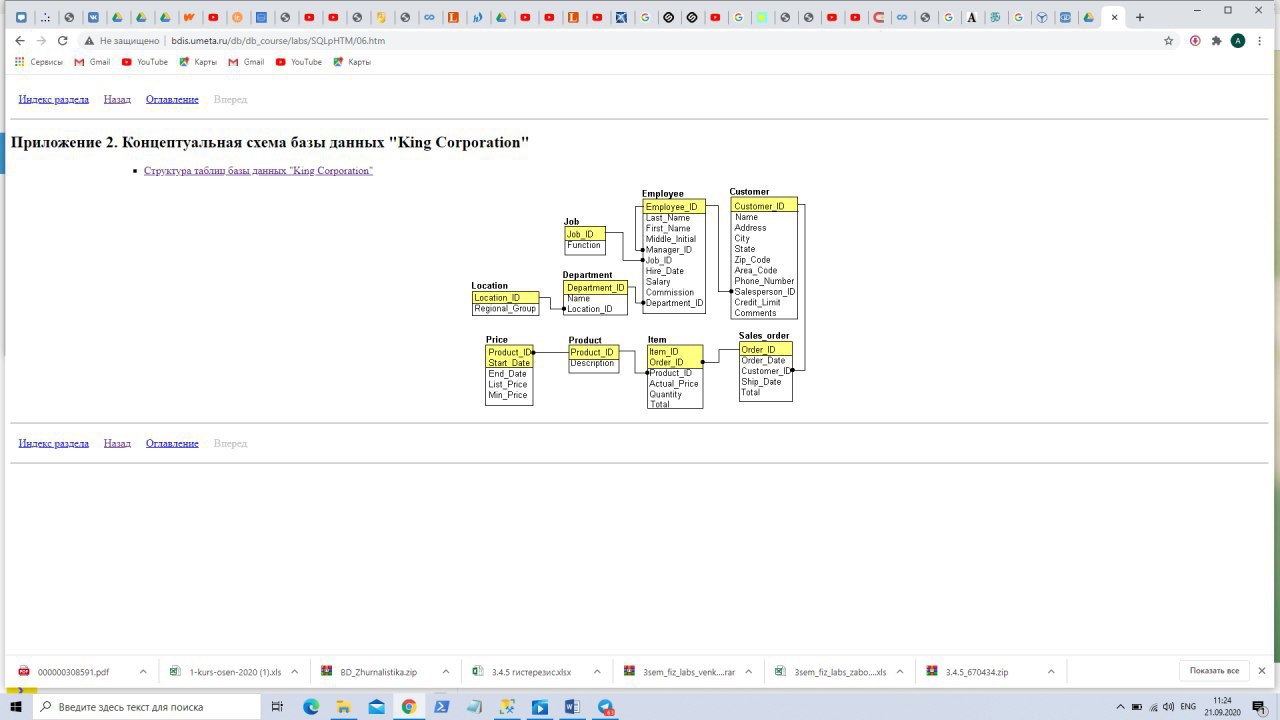Expand options for 000000308591.pdf download
This screenshot has width=1280, height=720.
pos(143,672)
